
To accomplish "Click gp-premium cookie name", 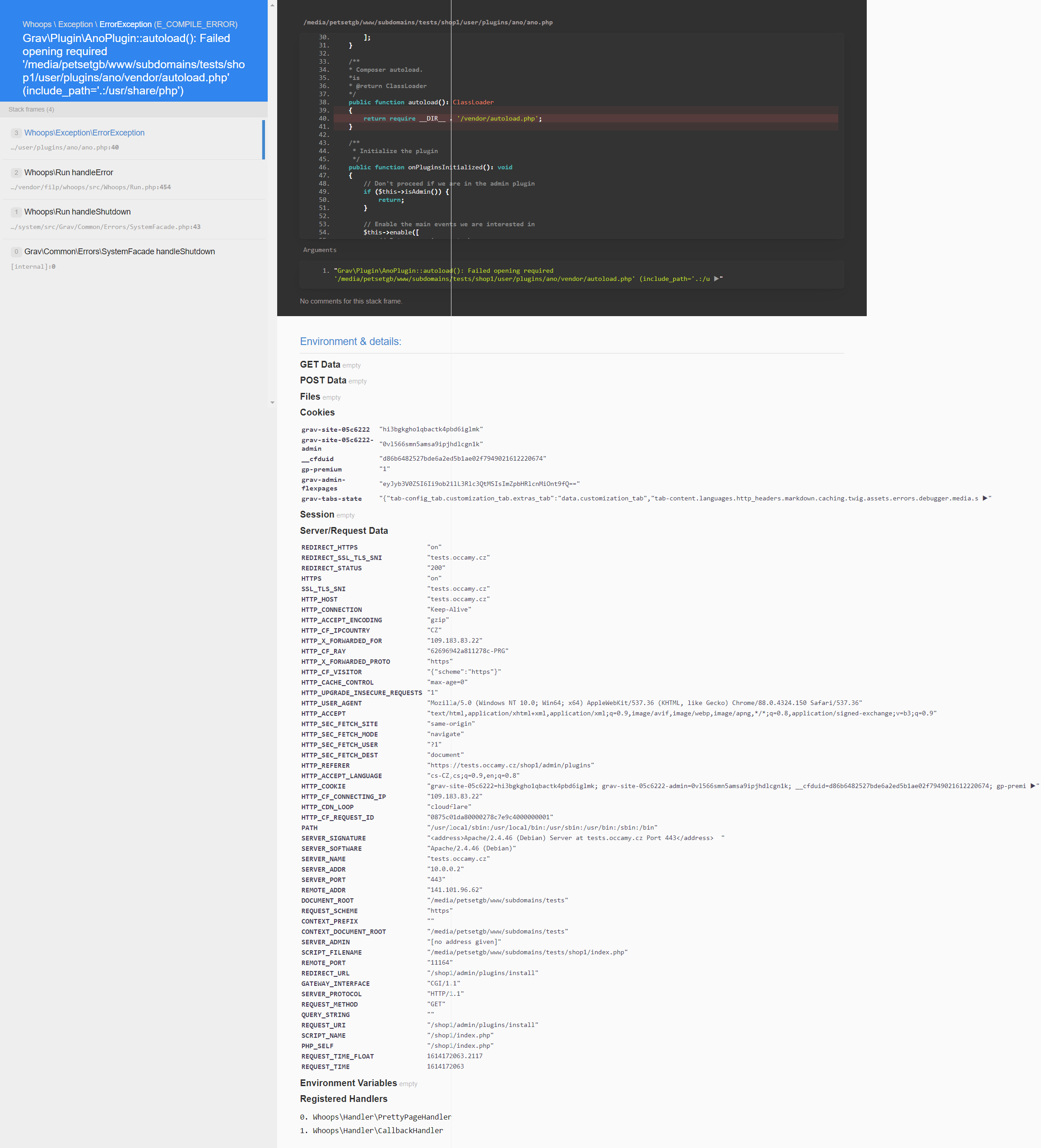I will pyautogui.click(x=321, y=469).
